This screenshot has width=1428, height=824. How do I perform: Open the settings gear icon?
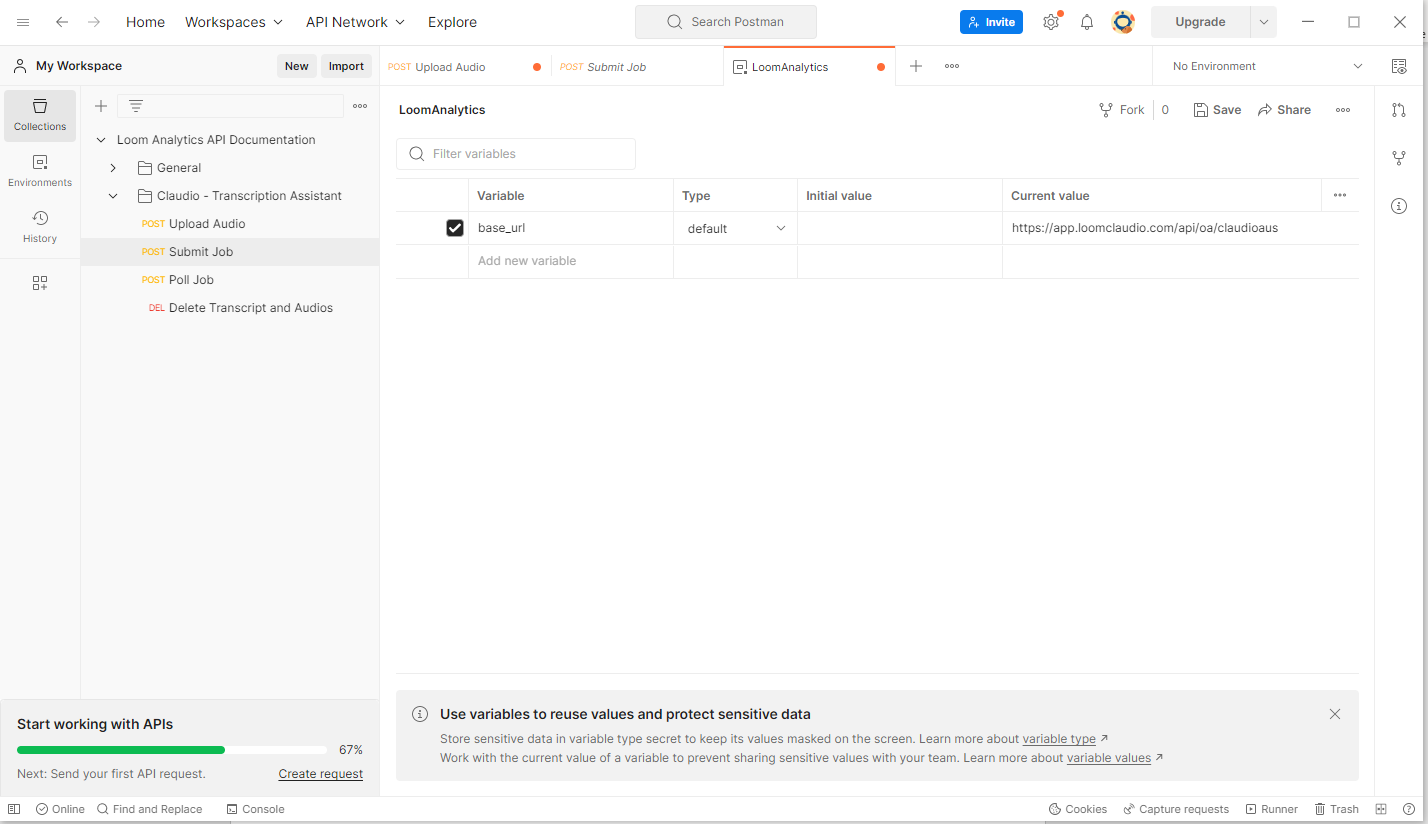coord(1051,22)
